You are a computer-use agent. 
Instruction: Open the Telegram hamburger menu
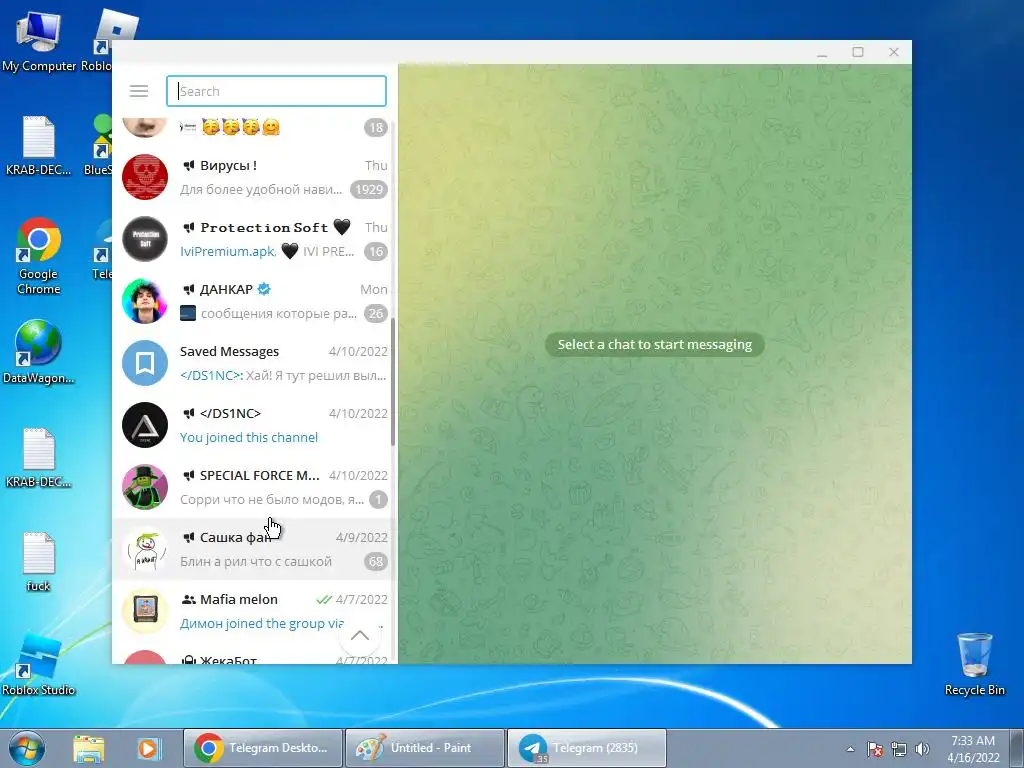coord(138,91)
